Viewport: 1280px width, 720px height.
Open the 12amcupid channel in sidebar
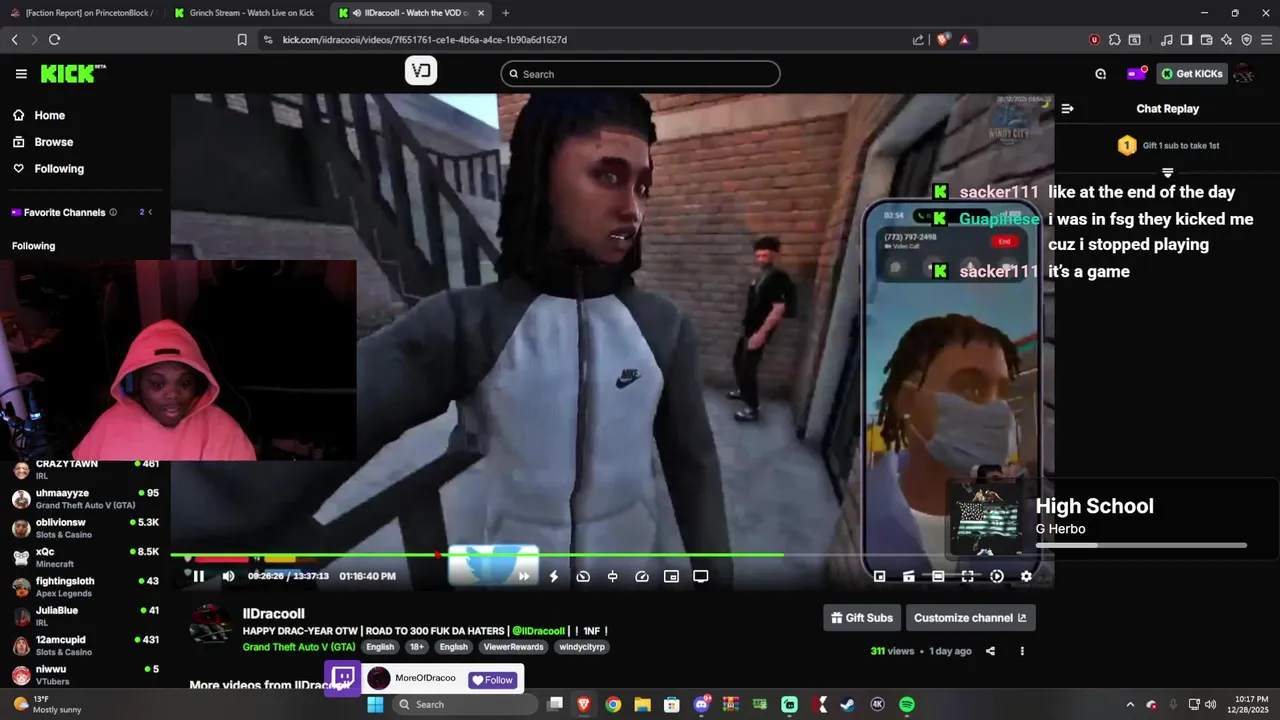tap(85, 645)
